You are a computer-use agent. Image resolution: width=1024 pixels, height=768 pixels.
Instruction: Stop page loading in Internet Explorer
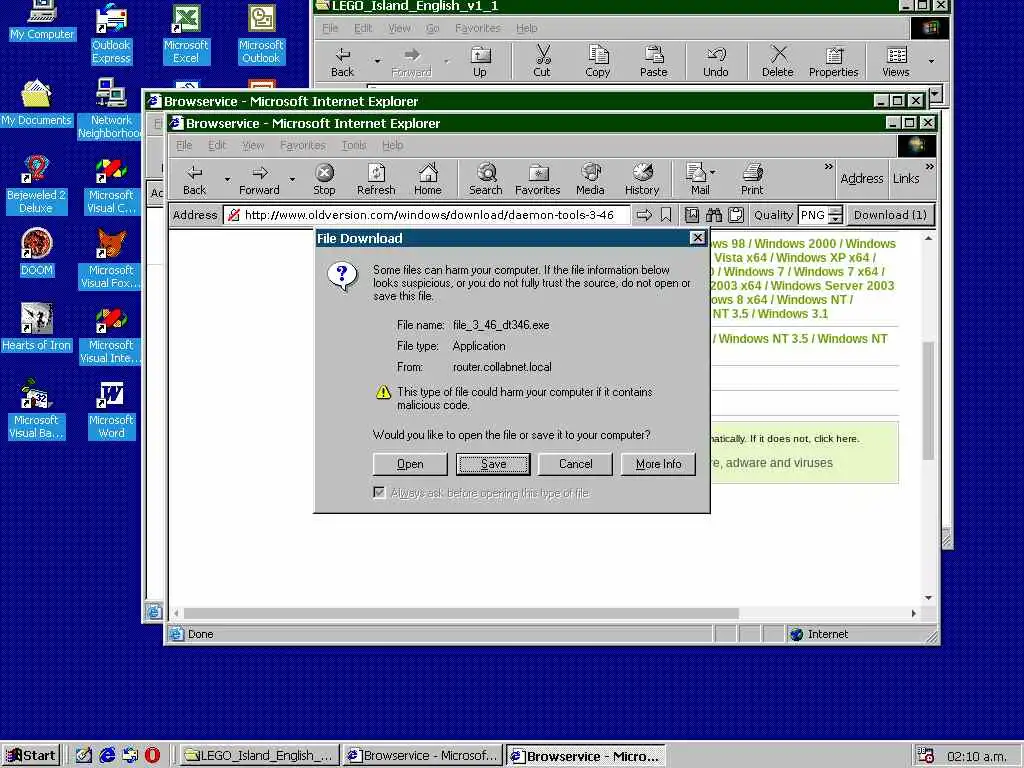(324, 179)
